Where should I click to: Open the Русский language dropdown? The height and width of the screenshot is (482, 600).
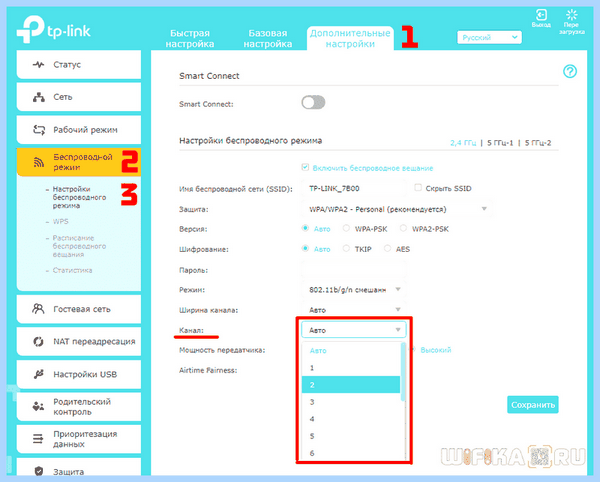tap(489, 37)
